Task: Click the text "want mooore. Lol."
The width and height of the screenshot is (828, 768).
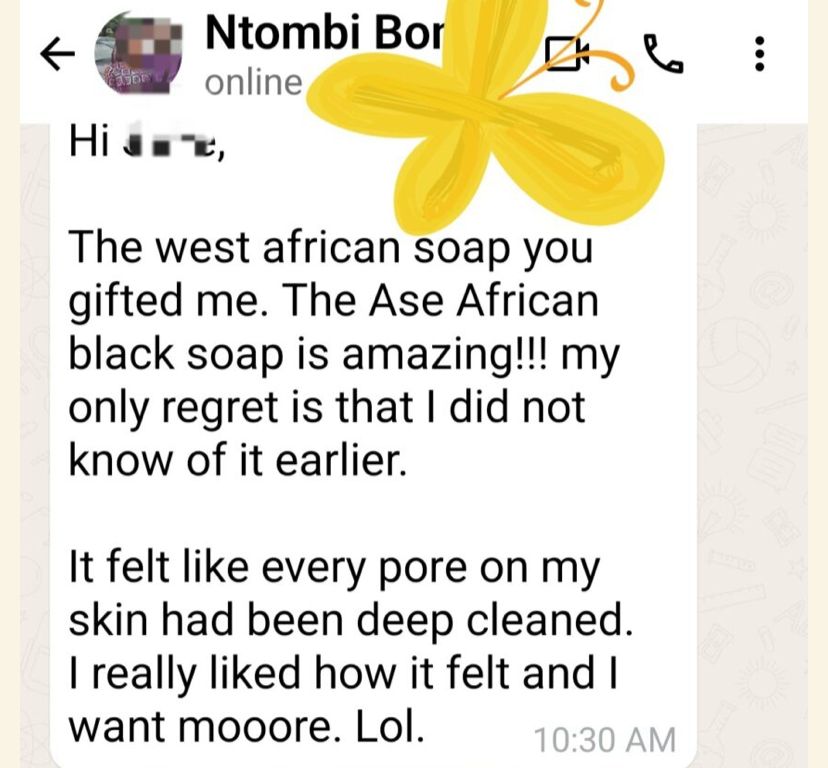Action: pos(247,728)
